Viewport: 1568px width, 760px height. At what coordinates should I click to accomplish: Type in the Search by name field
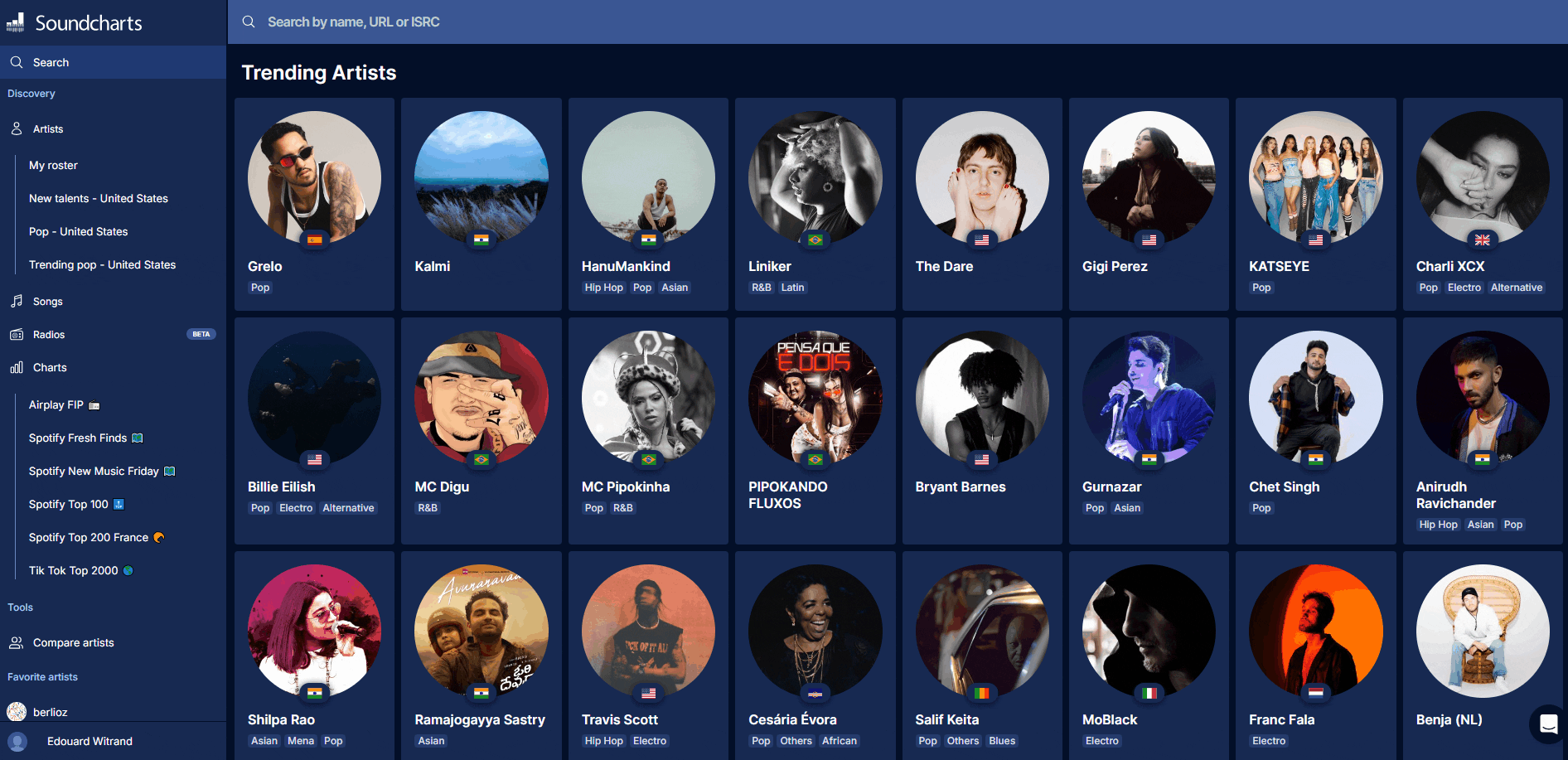click(x=580, y=22)
